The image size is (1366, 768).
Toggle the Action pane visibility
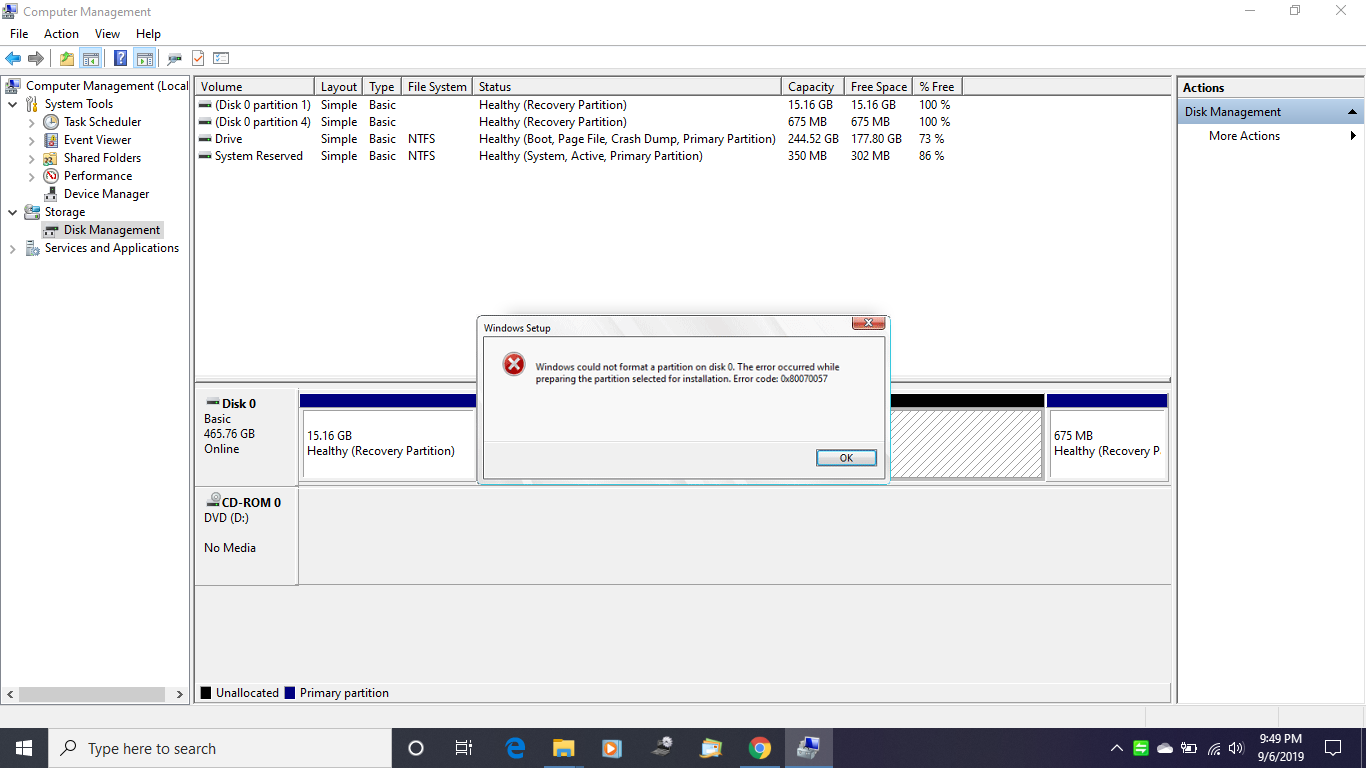pos(145,57)
